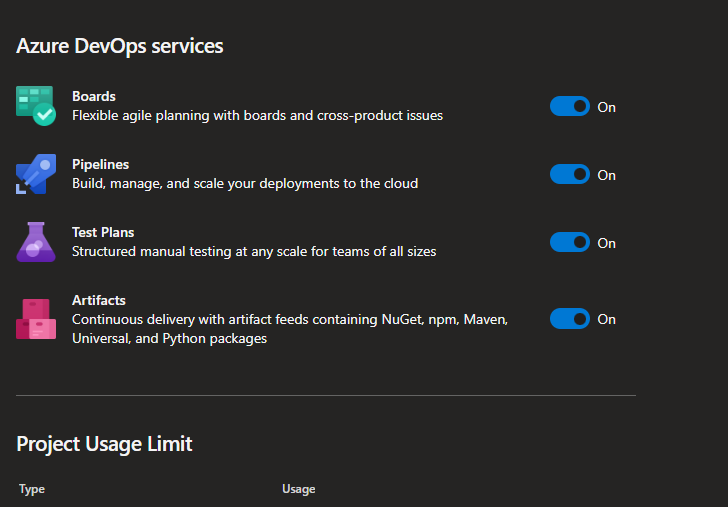Click the On label beside Pipelines toggle

[606, 175]
